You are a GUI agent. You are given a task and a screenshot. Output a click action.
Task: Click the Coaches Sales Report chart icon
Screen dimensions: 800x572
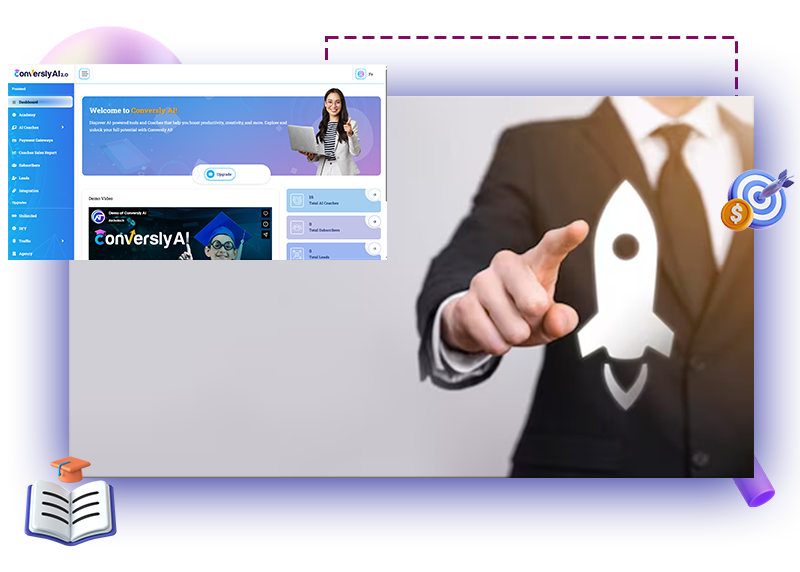tap(14, 153)
